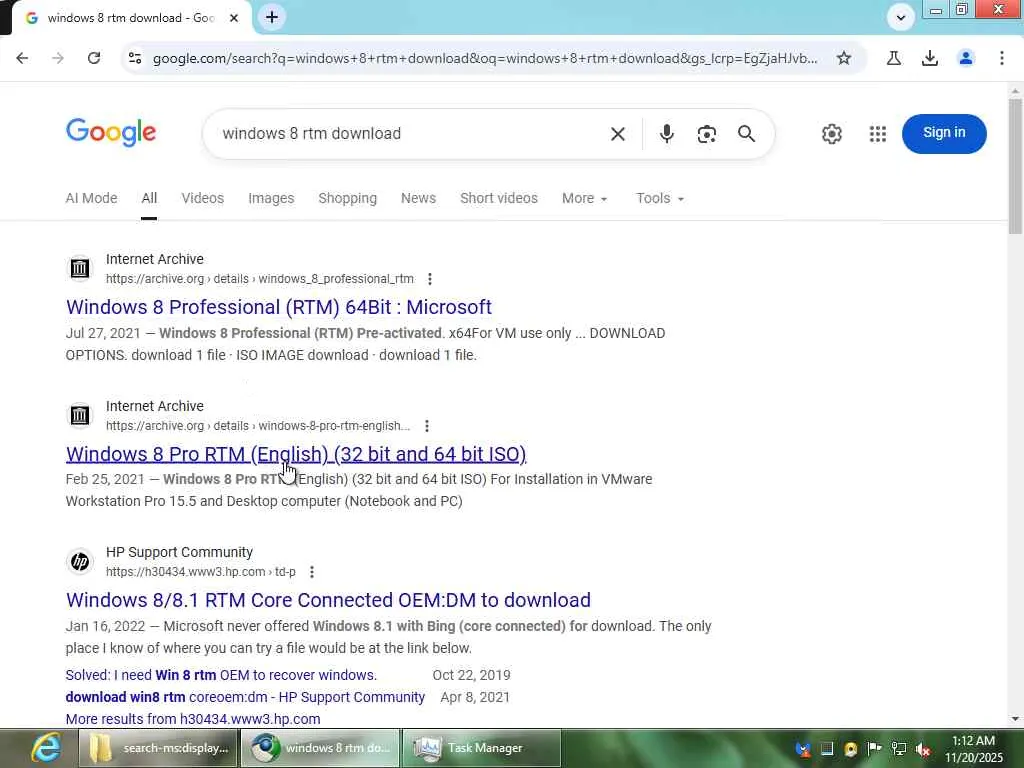Clear the Google search box
This screenshot has height=768, width=1024.
(618, 134)
